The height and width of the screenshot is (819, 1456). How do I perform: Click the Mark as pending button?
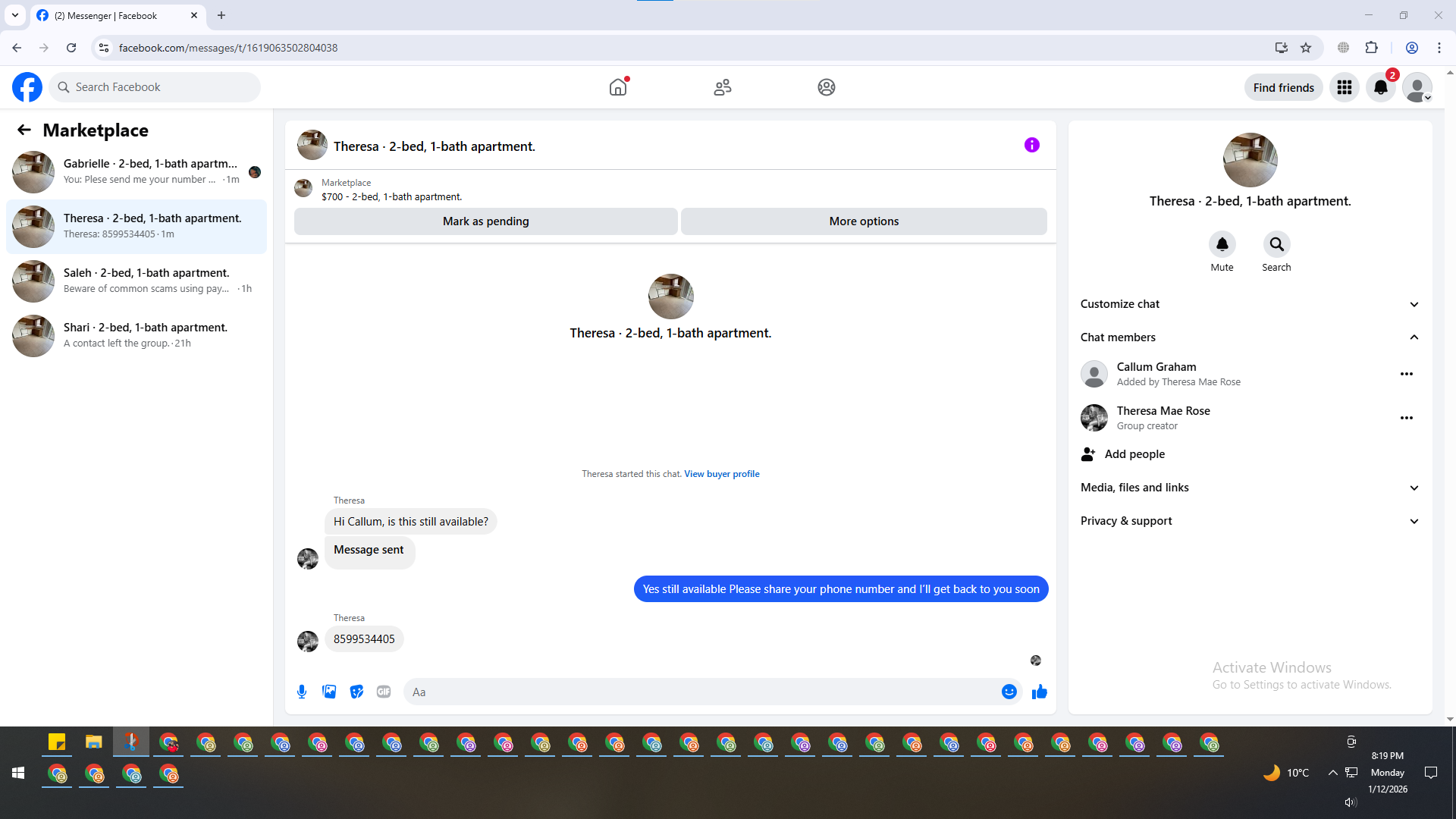[x=485, y=221]
